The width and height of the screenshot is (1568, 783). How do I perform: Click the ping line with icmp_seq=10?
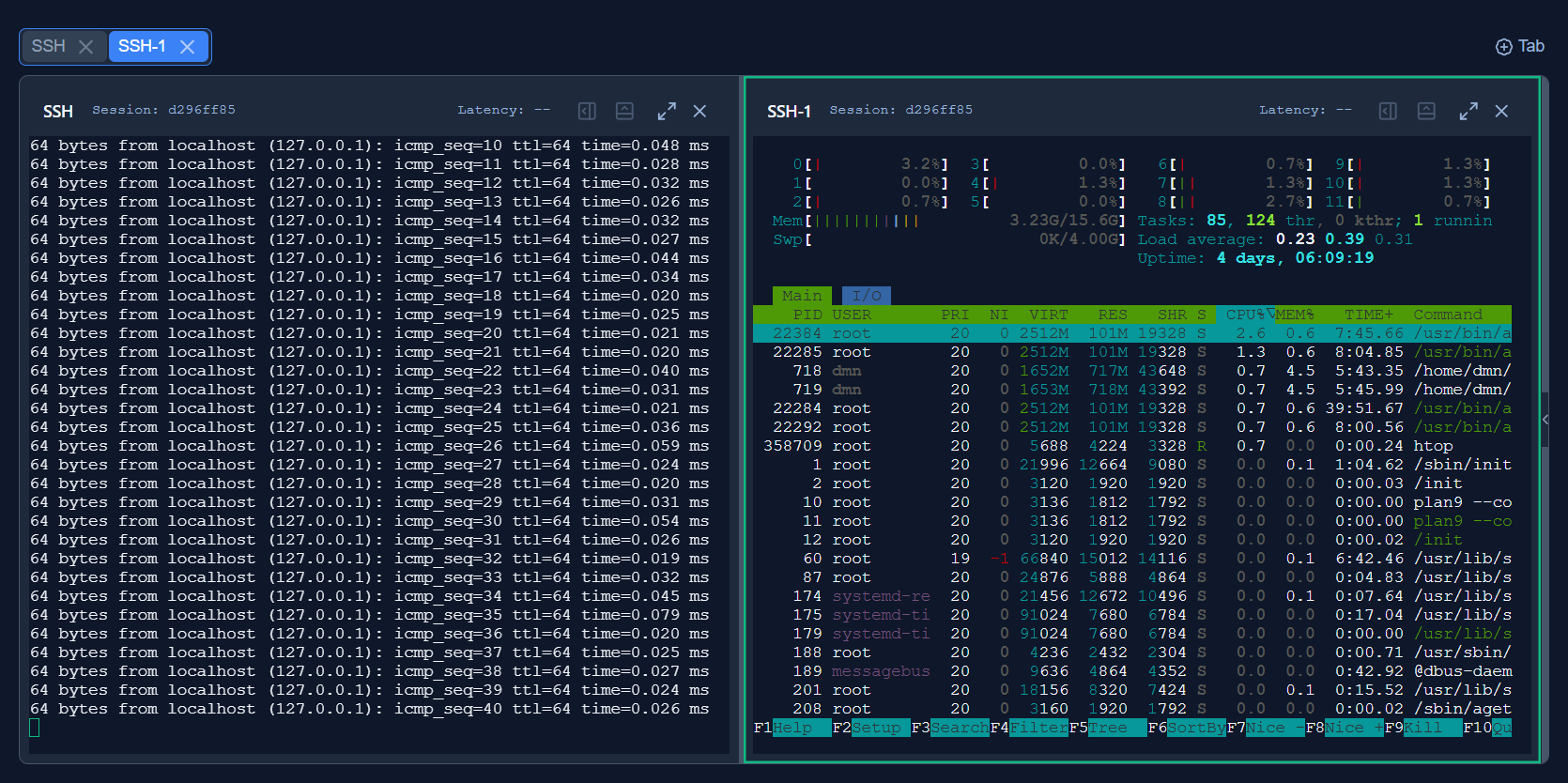369,146
